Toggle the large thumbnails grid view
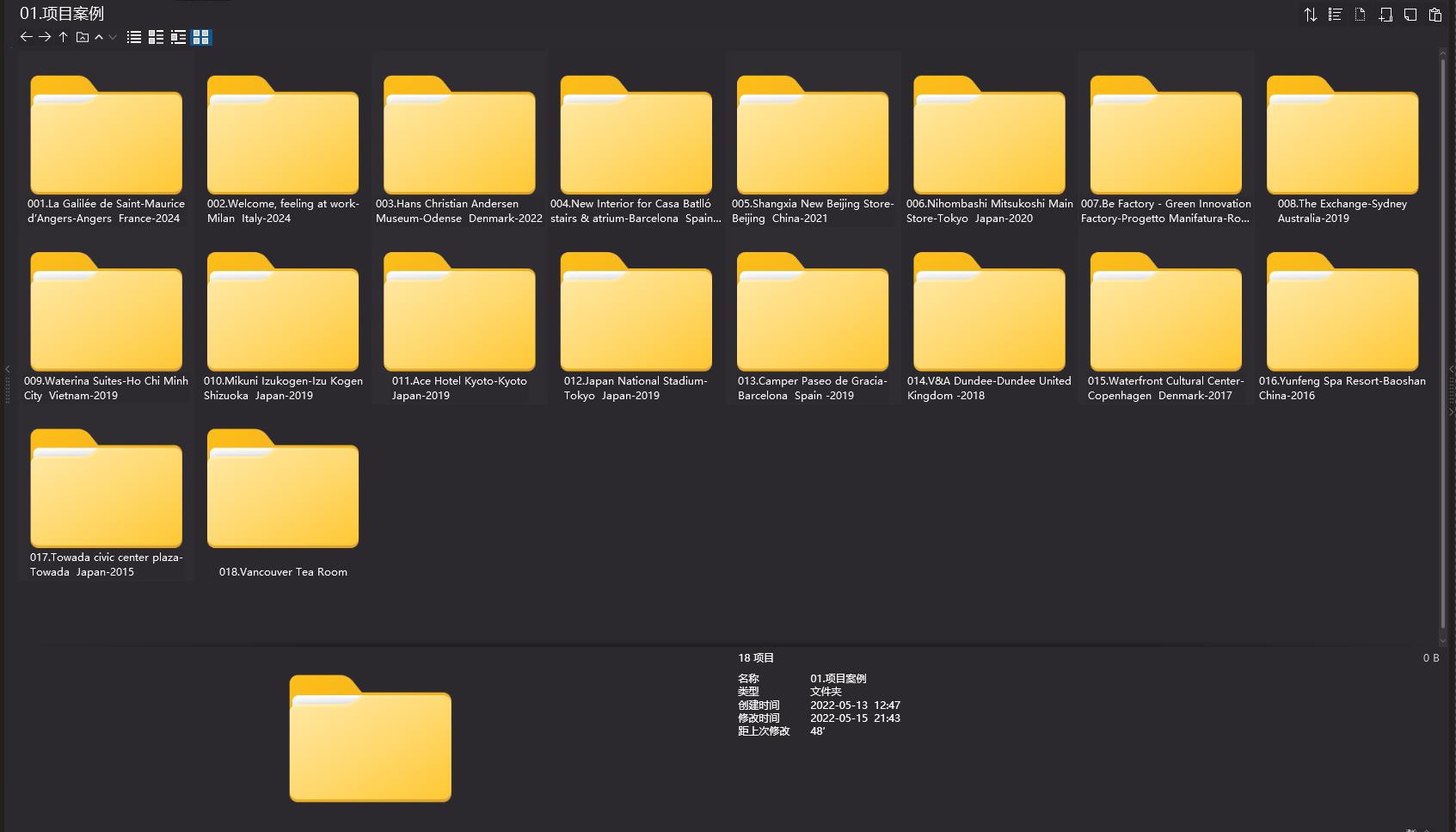Viewport: 1456px width, 832px height. click(x=200, y=37)
